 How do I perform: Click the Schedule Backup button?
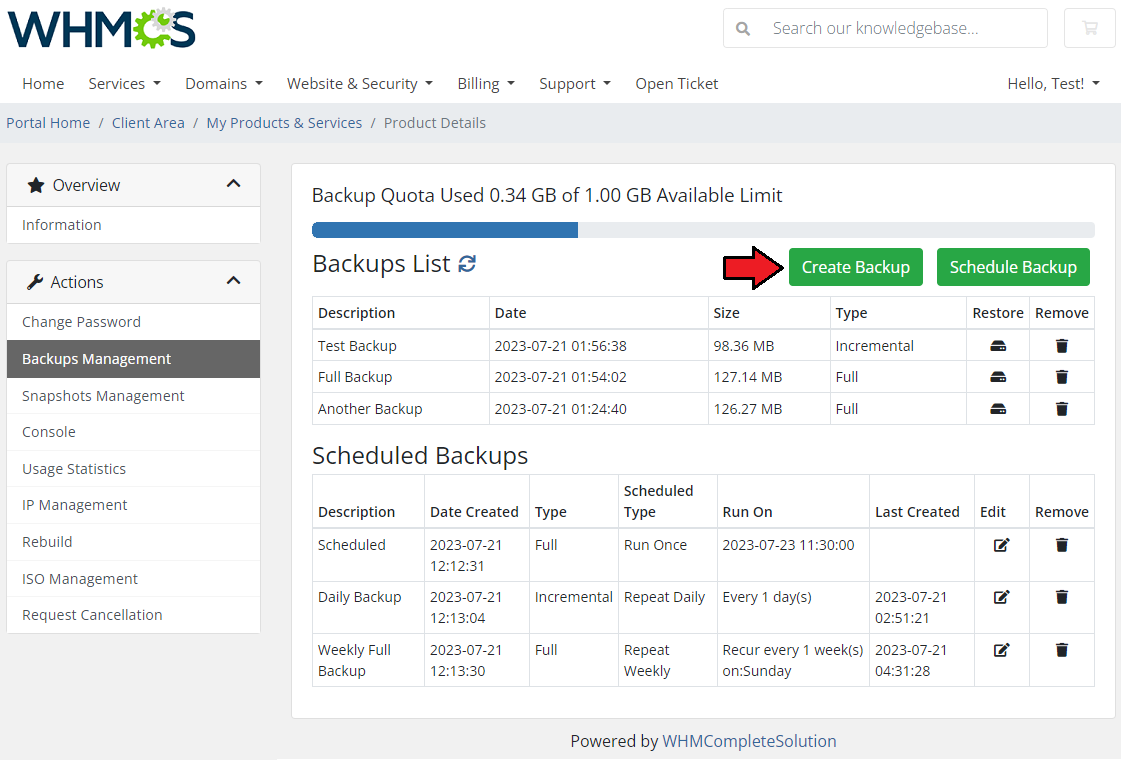click(1013, 267)
